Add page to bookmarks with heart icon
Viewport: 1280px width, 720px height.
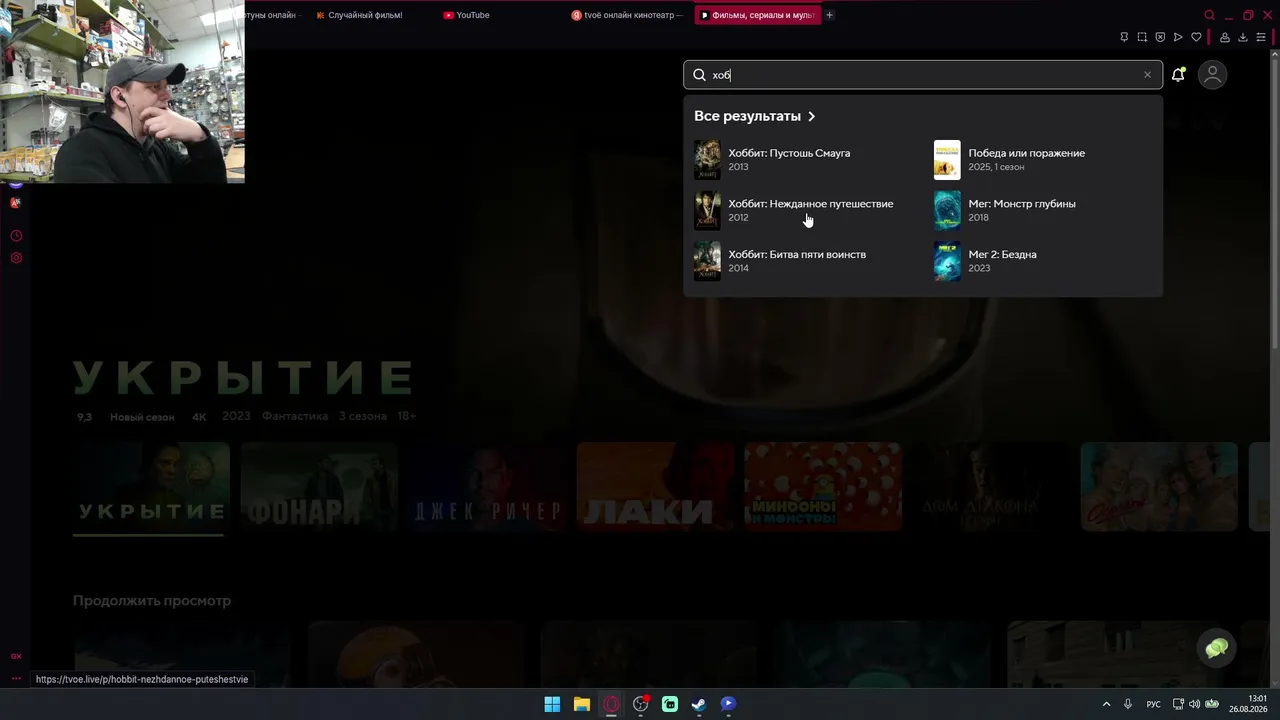(x=1196, y=37)
